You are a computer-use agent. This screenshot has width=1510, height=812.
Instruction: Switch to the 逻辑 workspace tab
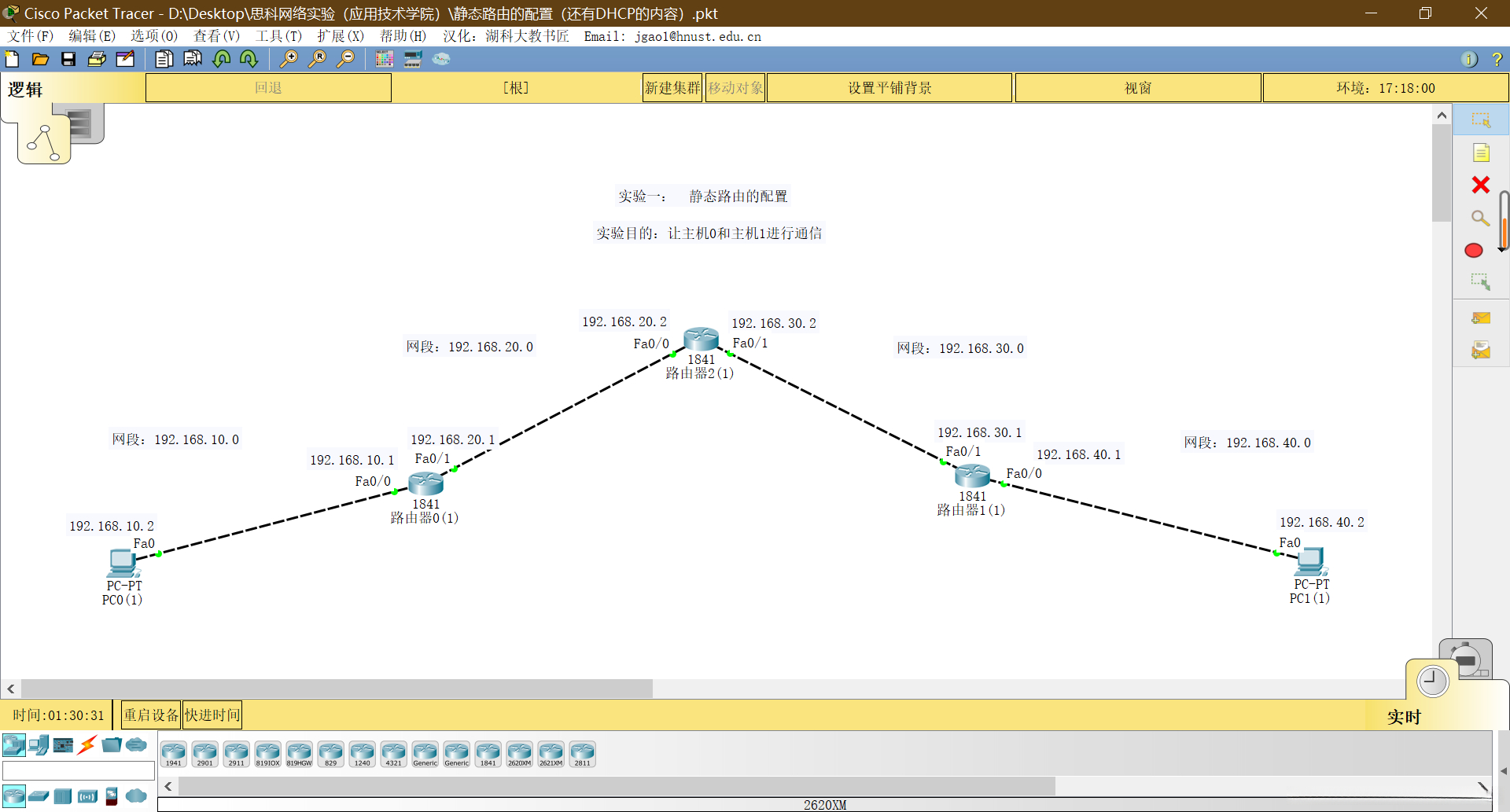click(25, 90)
